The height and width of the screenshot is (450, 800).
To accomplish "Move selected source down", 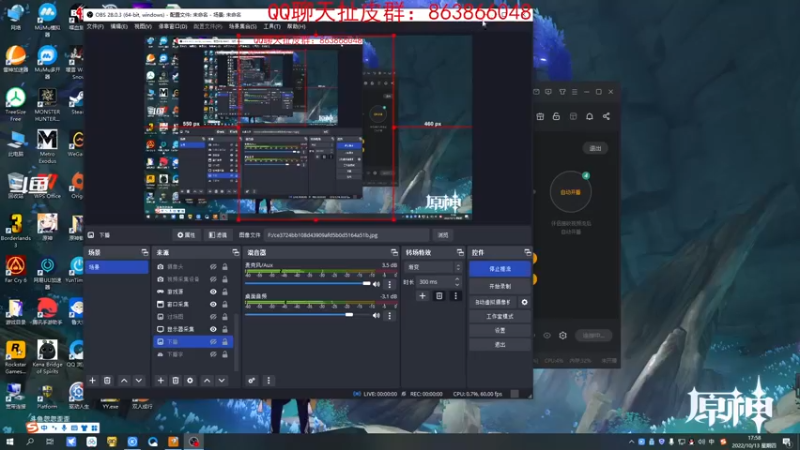I will pos(222,381).
